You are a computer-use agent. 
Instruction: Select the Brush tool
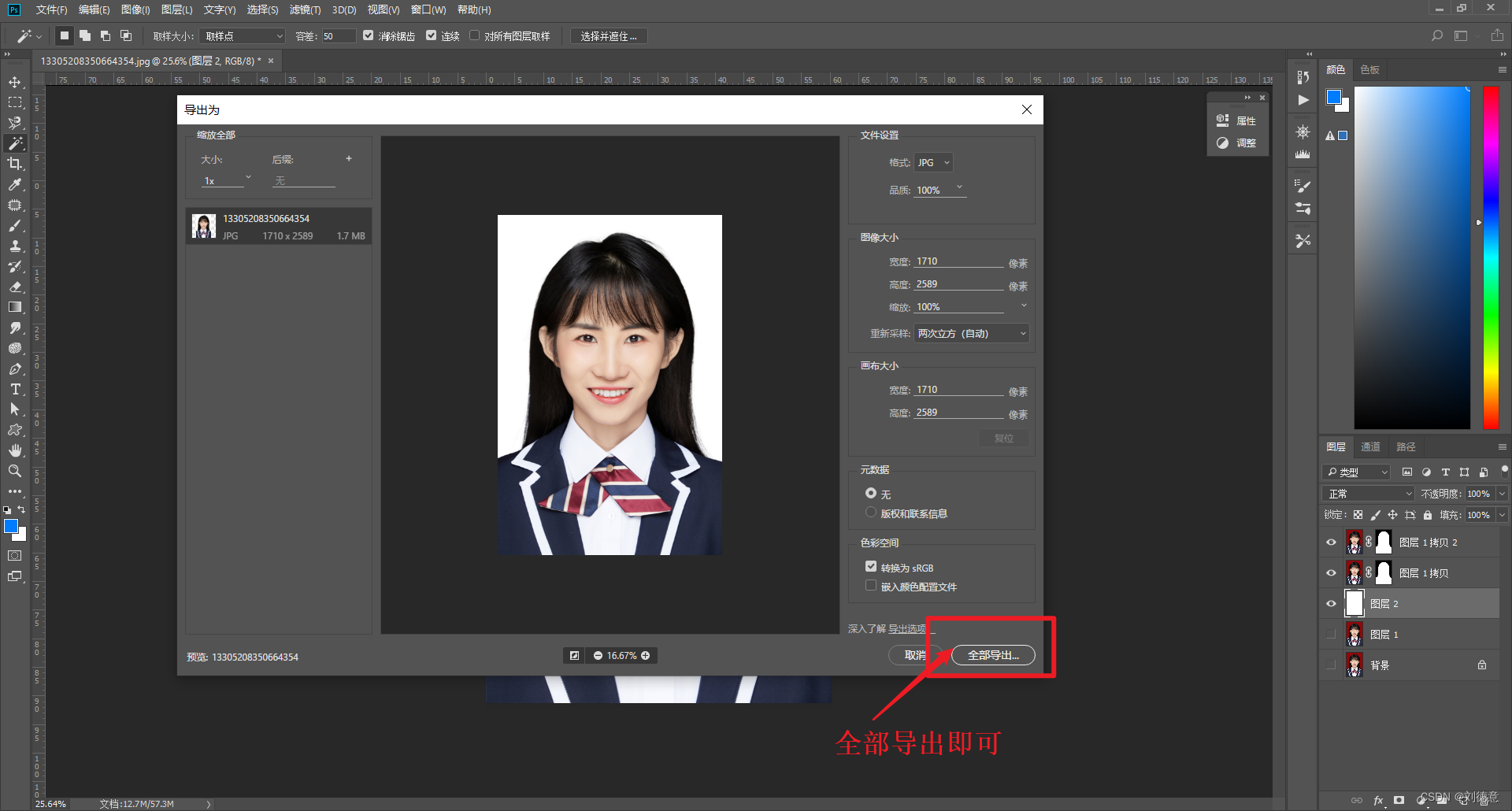[15, 225]
